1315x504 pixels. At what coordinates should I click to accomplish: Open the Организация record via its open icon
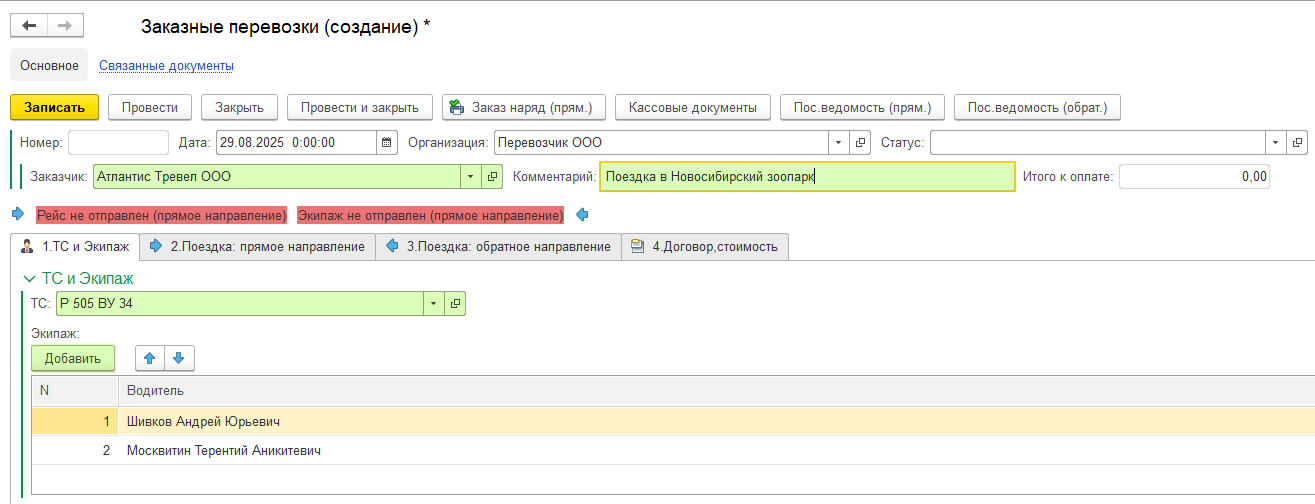pyautogui.click(x=860, y=143)
